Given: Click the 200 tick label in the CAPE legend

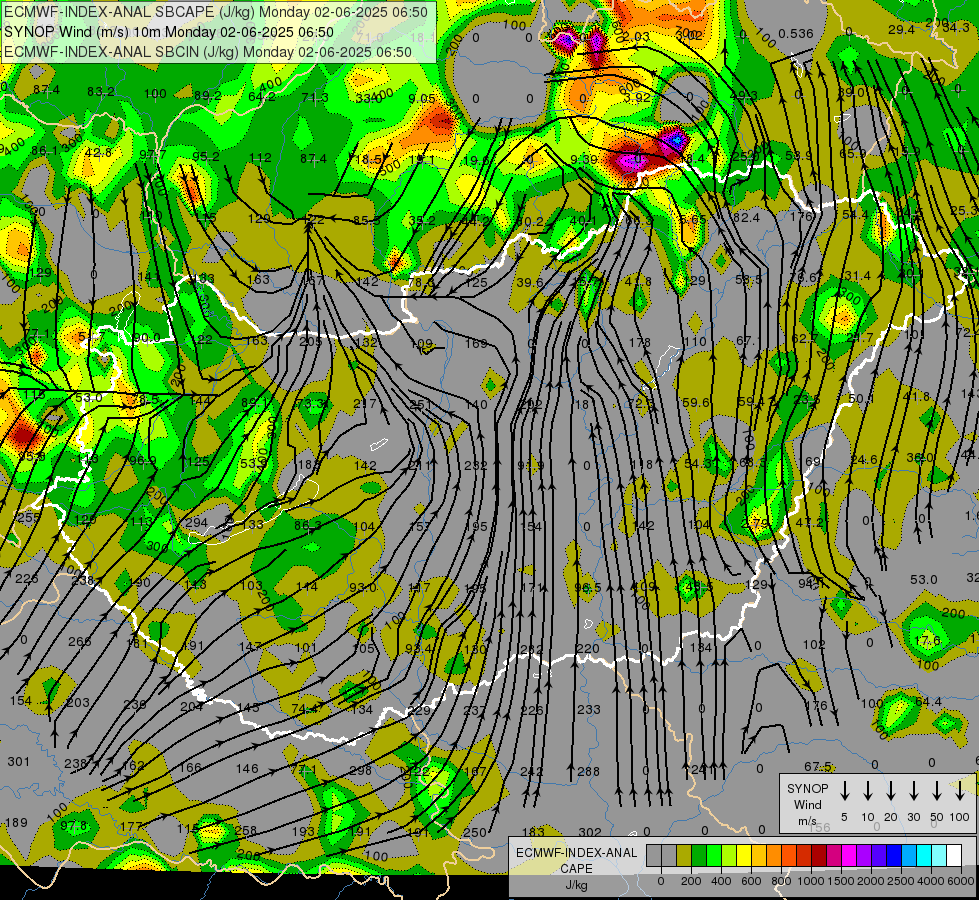Looking at the screenshot, I should click(691, 881).
